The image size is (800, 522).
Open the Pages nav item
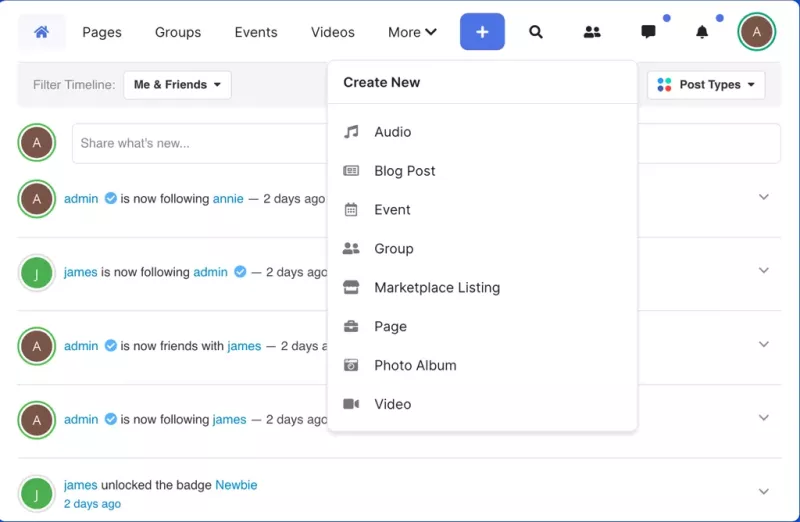pyautogui.click(x=102, y=32)
